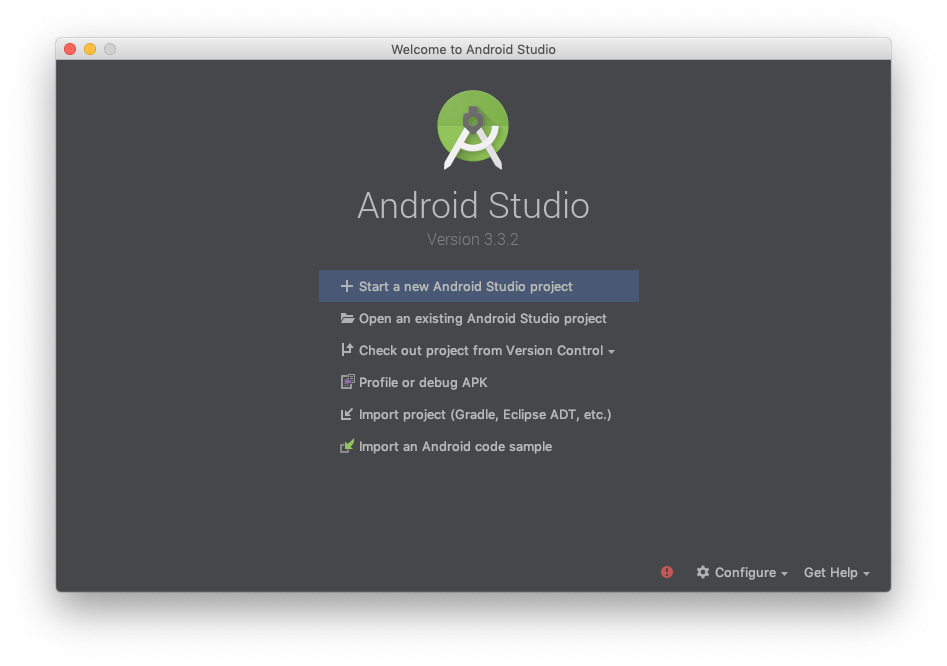Viewport: 947px width, 666px height.
Task: Choose "Import project (Gradle, Eclipse ADT, etc.)" text
Action: tap(484, 414)
